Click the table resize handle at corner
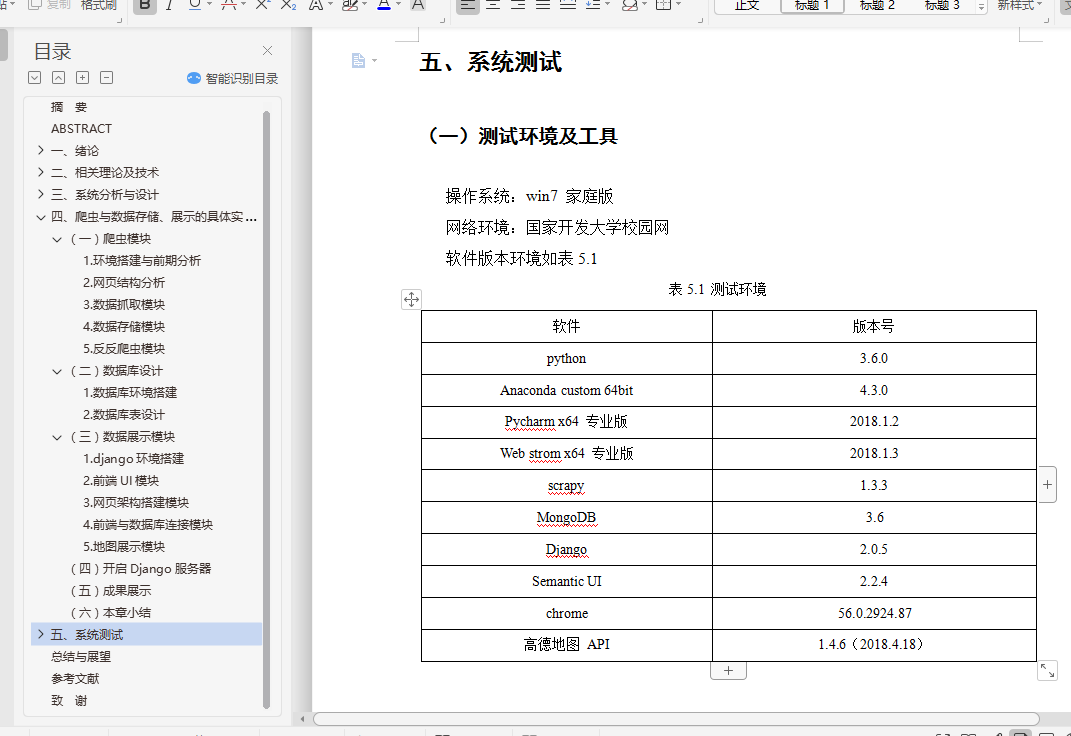The height and width of the screenshot is (736, 1071). [1047, 671]
